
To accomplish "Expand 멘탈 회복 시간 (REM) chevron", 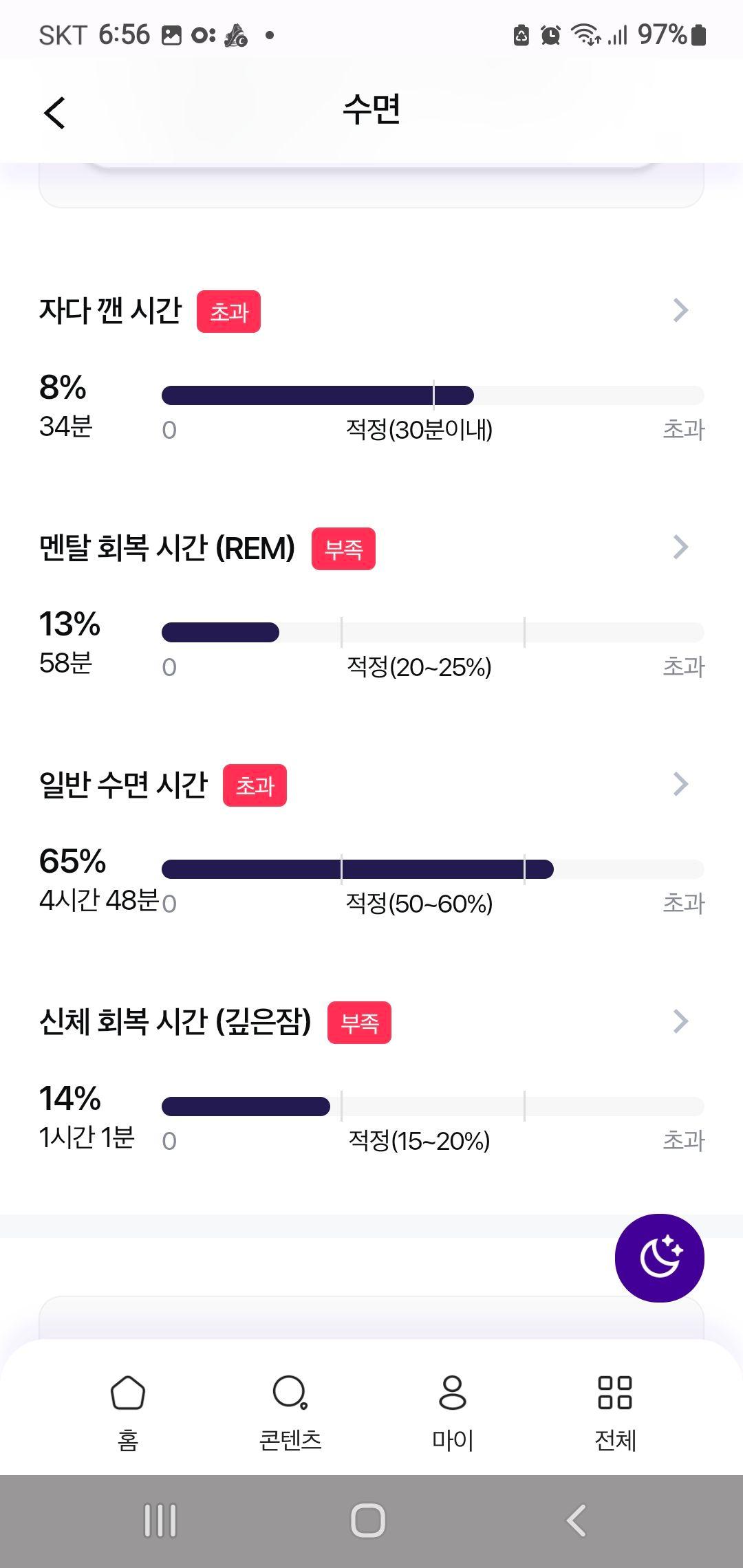I will point(680,547).
